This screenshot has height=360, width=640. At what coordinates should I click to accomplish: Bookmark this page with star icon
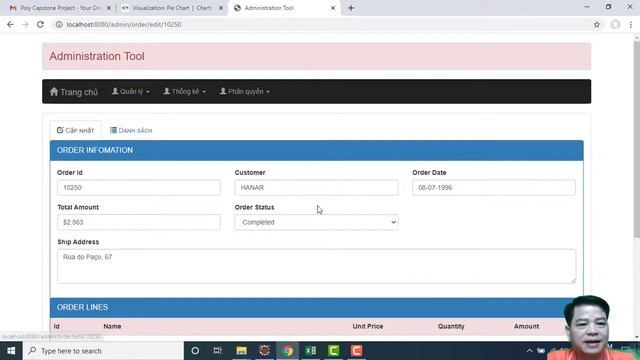tap(597, 24)
